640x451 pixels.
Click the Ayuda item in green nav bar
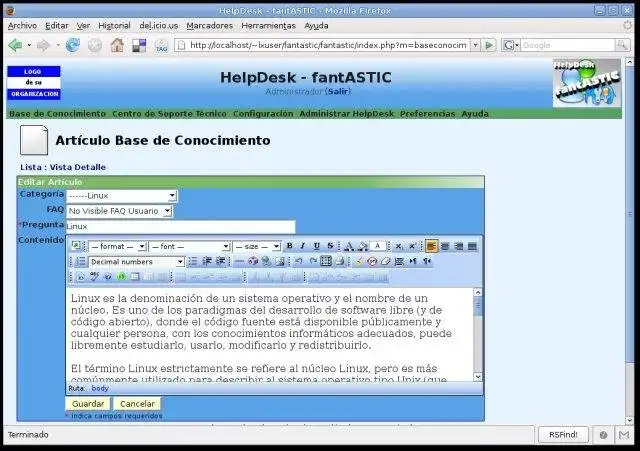[x=475, y=113]
